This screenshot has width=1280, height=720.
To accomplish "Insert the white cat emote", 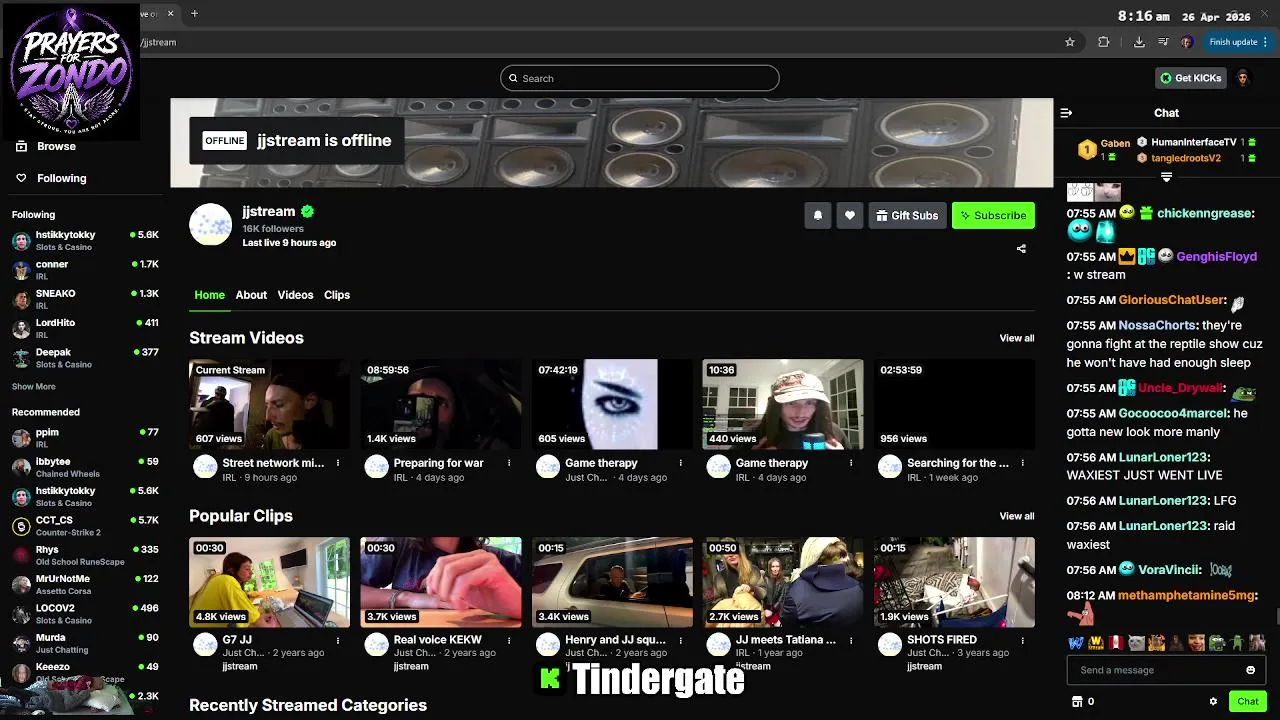I will coord(1137,643).
